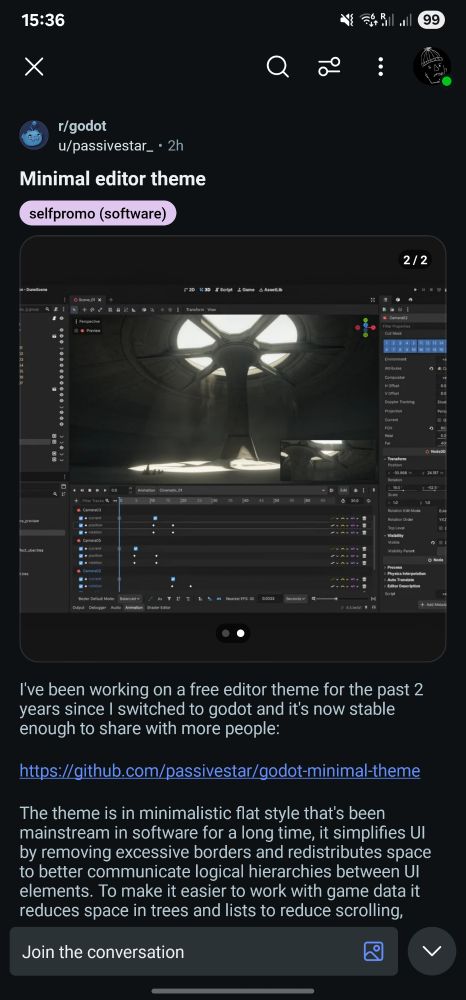Tap the 15:36 clock in status bar
466x1000 pixels.
point(43,20)
